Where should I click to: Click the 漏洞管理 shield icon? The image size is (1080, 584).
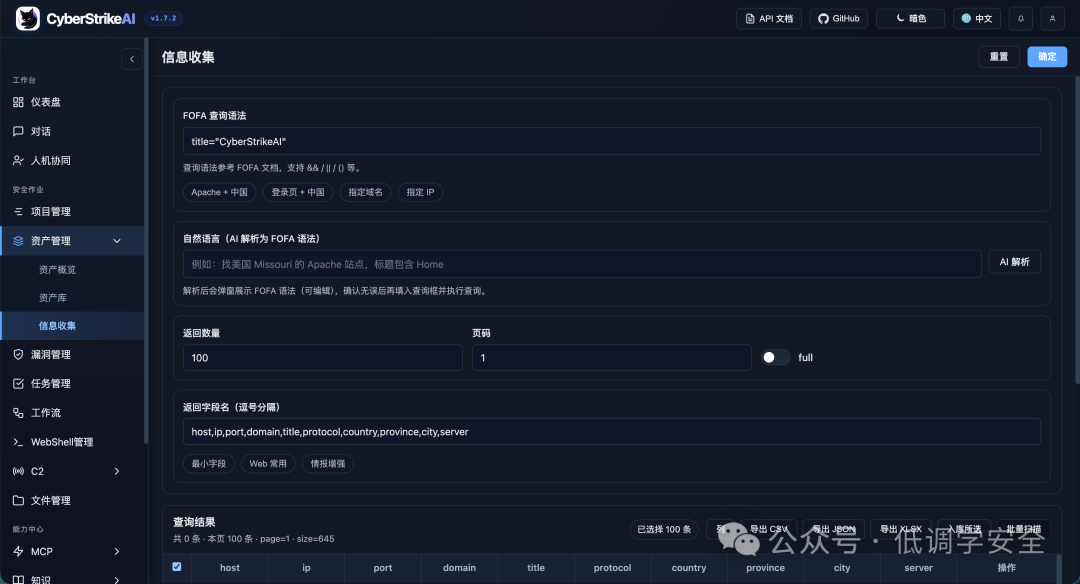tap(18, 354)
